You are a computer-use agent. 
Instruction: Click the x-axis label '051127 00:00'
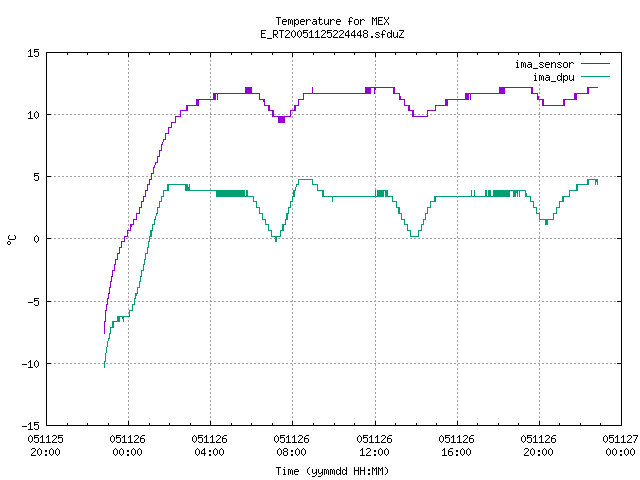pos(620,445)
